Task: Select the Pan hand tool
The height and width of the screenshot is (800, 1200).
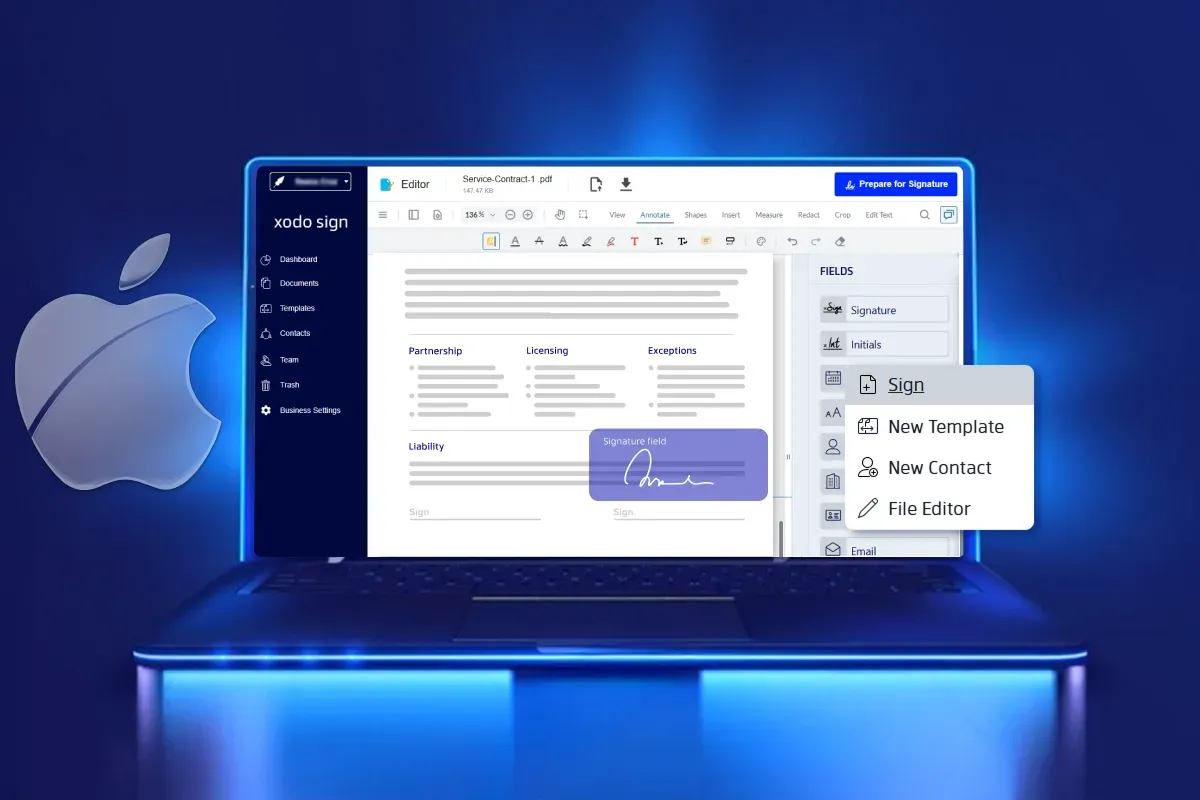Action: tap(560, 215)
